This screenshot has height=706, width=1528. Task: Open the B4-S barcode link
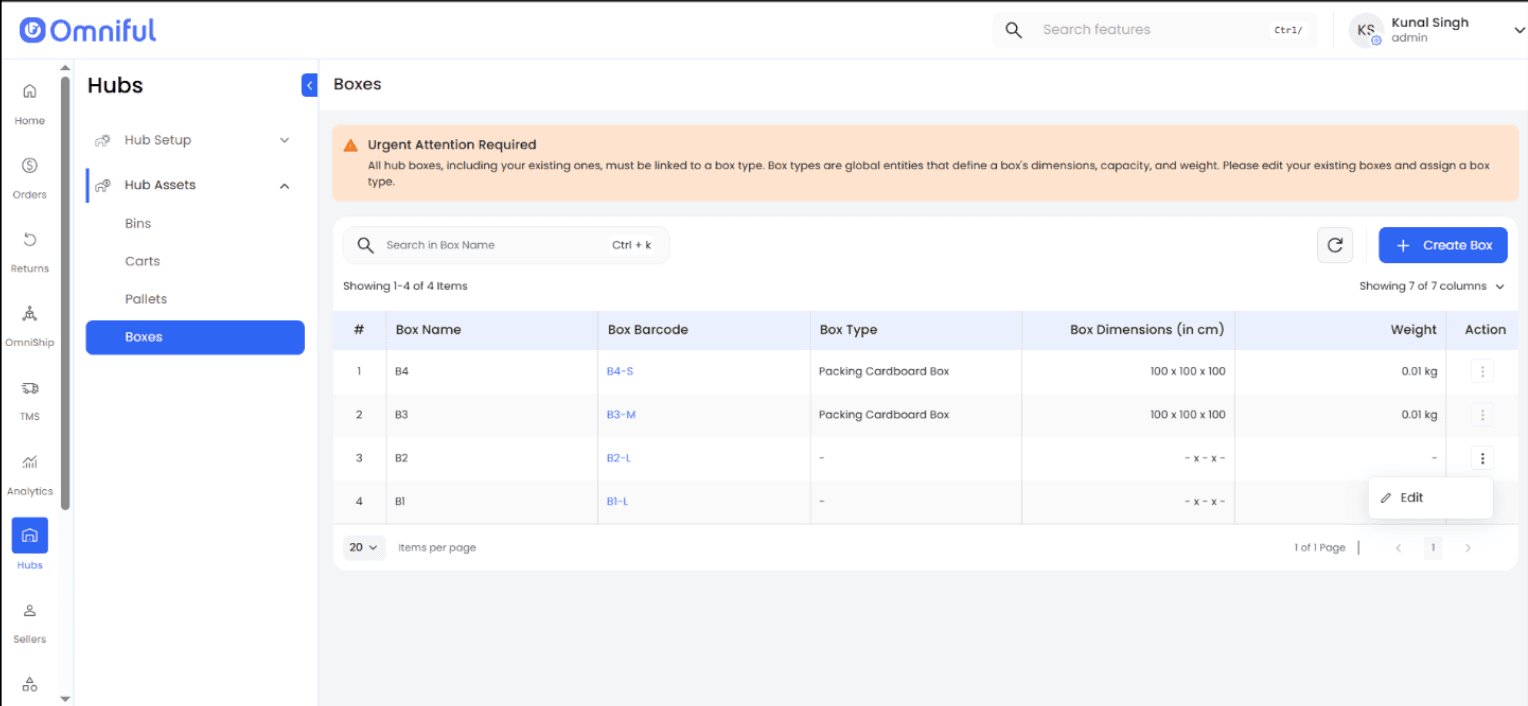(x=620, y=372)
